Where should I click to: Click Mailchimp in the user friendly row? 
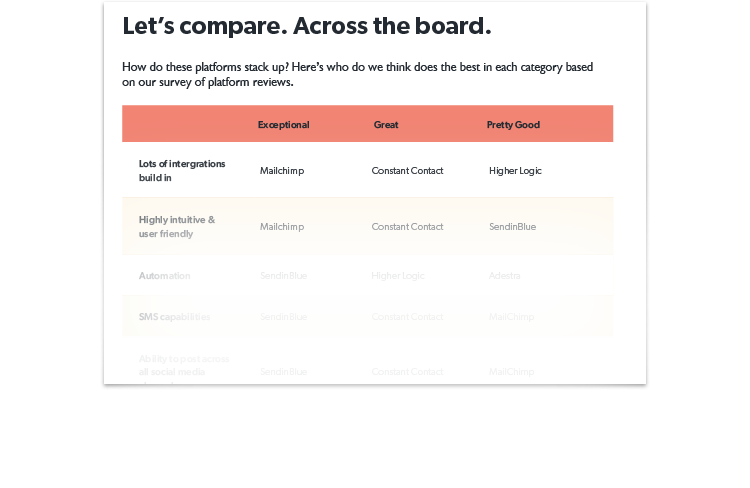pyautogui.click(x=282, y=227)
